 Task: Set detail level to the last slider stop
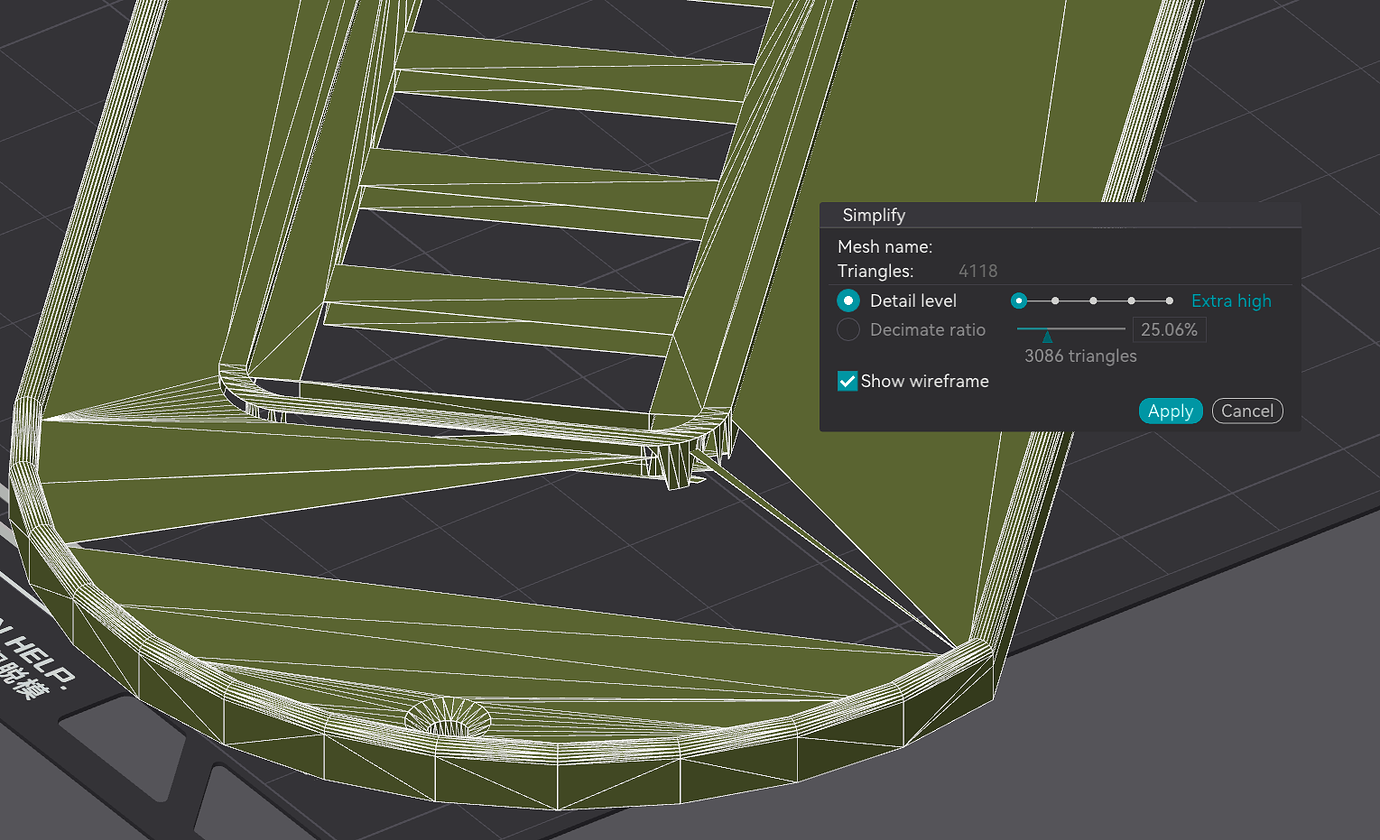point(1169,300)
